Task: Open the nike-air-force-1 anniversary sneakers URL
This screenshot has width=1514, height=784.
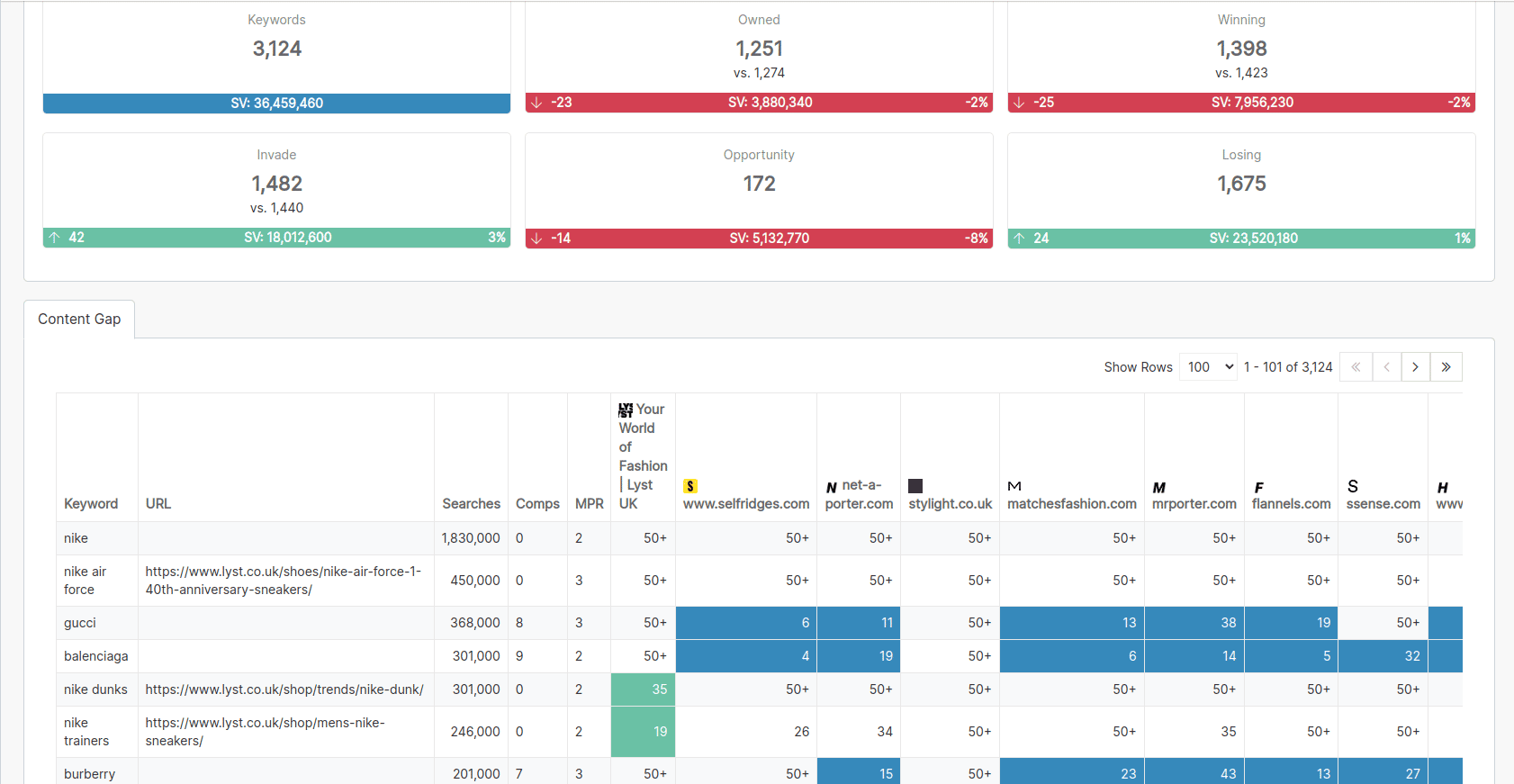Action: click(x=283, y=581)
